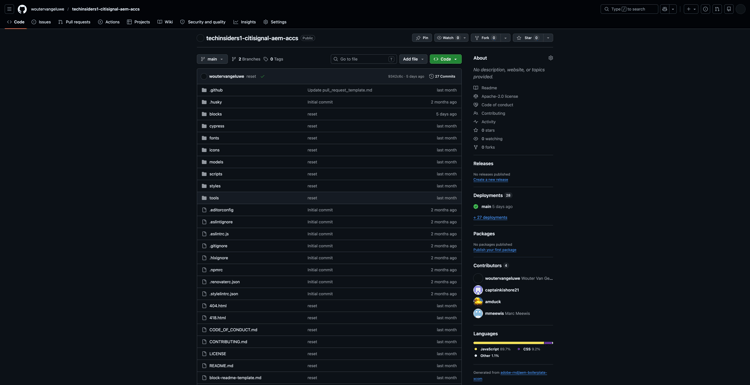Image resolution: width=750 pixels, height=385 pixels.
Task: Open the Readme link in About
Action: [x=485, y=88]
